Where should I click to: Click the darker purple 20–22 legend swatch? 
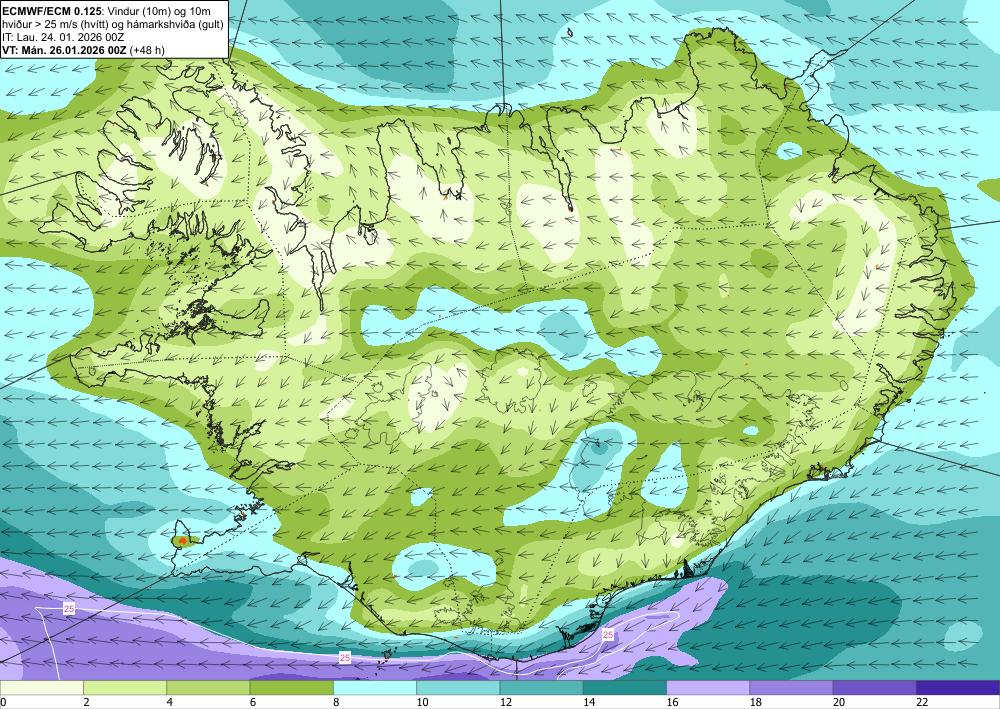tap(875, 688)
